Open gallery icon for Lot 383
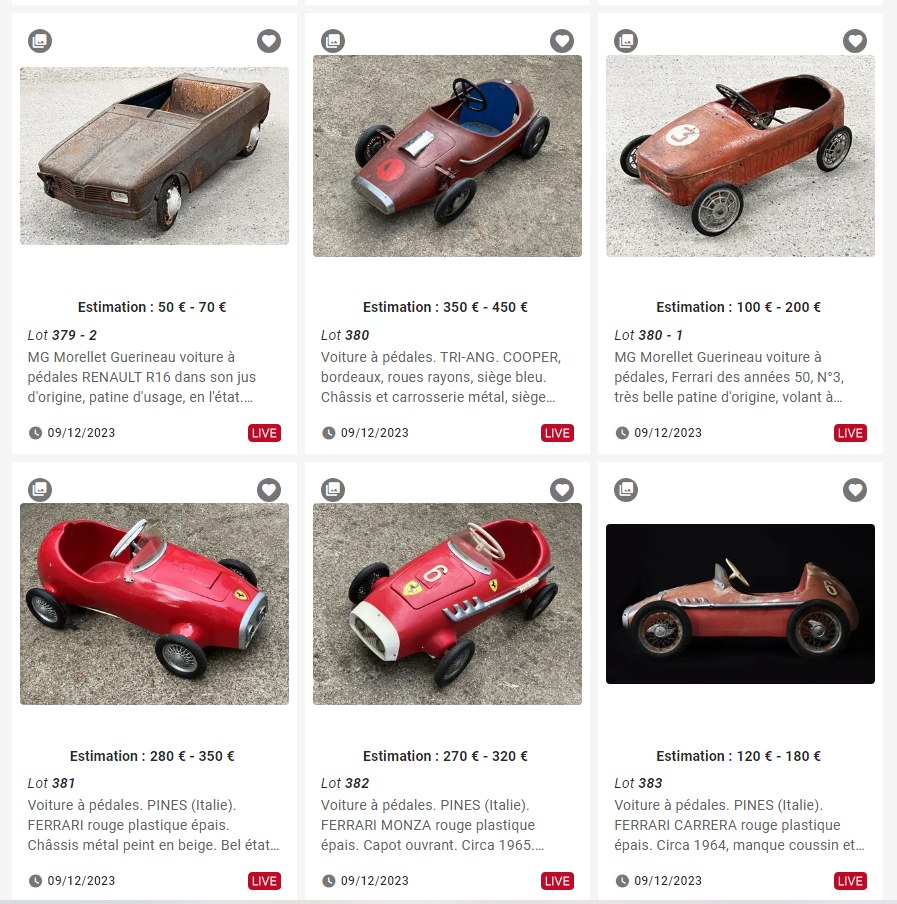897x904 pixels. (x=626, y=490)
